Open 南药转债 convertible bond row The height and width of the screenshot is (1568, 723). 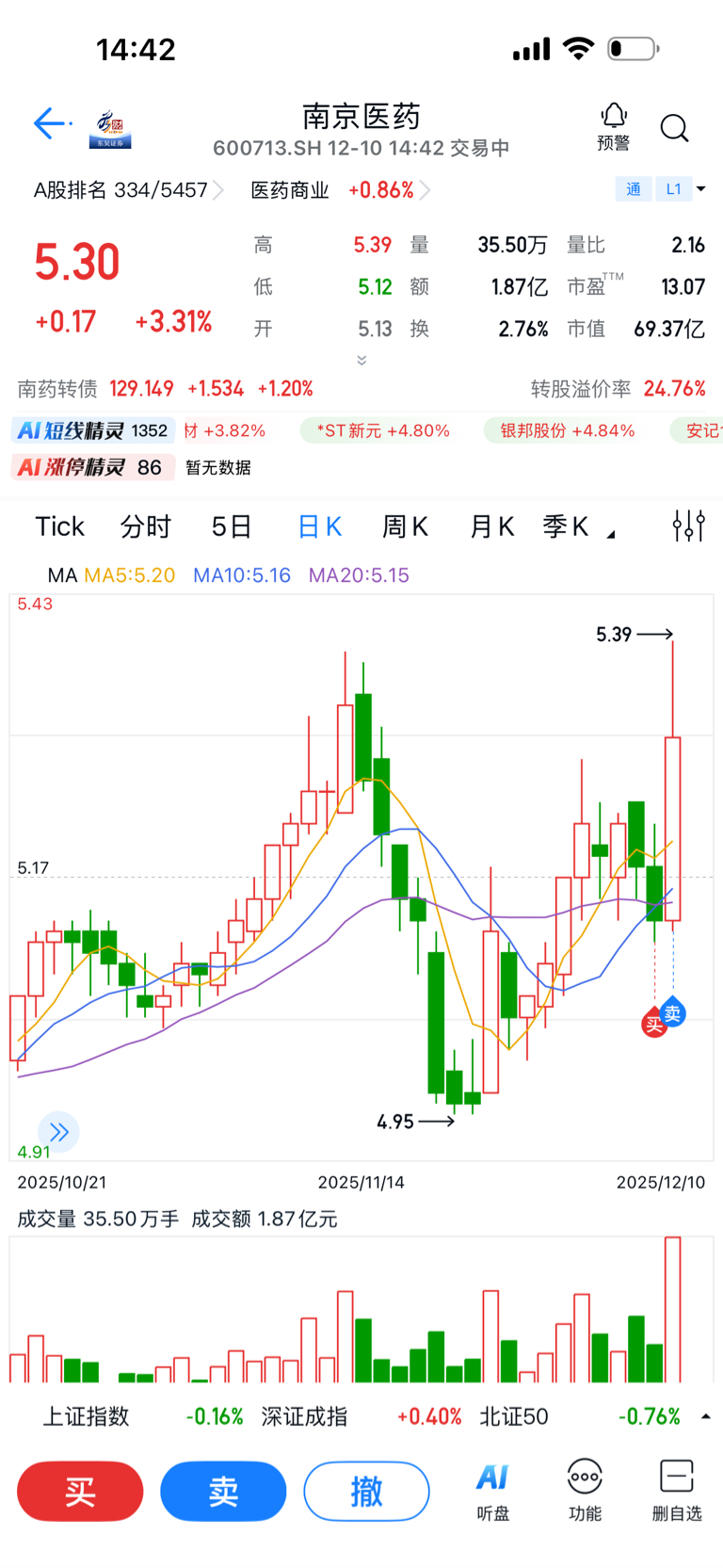tap(166, 389)
